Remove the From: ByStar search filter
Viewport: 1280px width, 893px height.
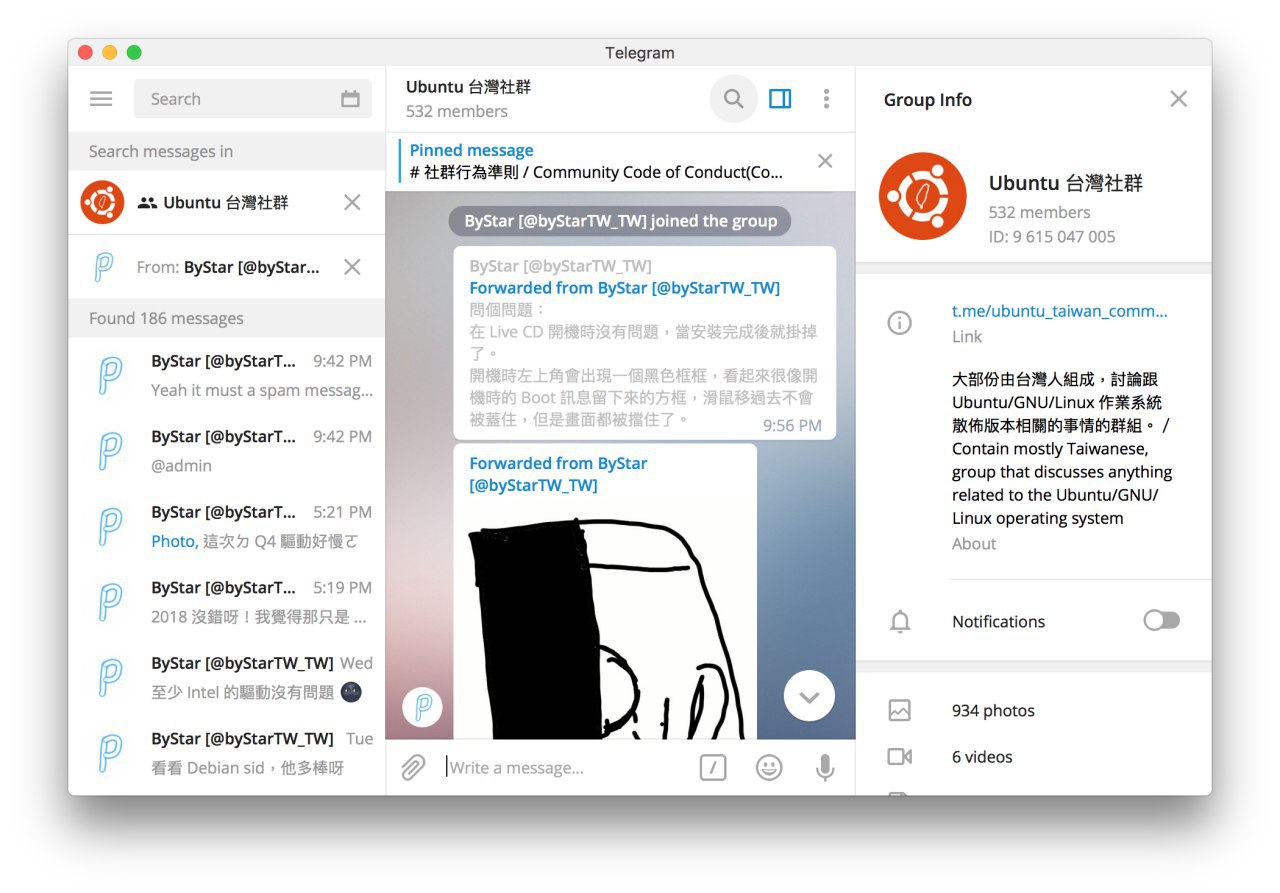pos(352,267)
